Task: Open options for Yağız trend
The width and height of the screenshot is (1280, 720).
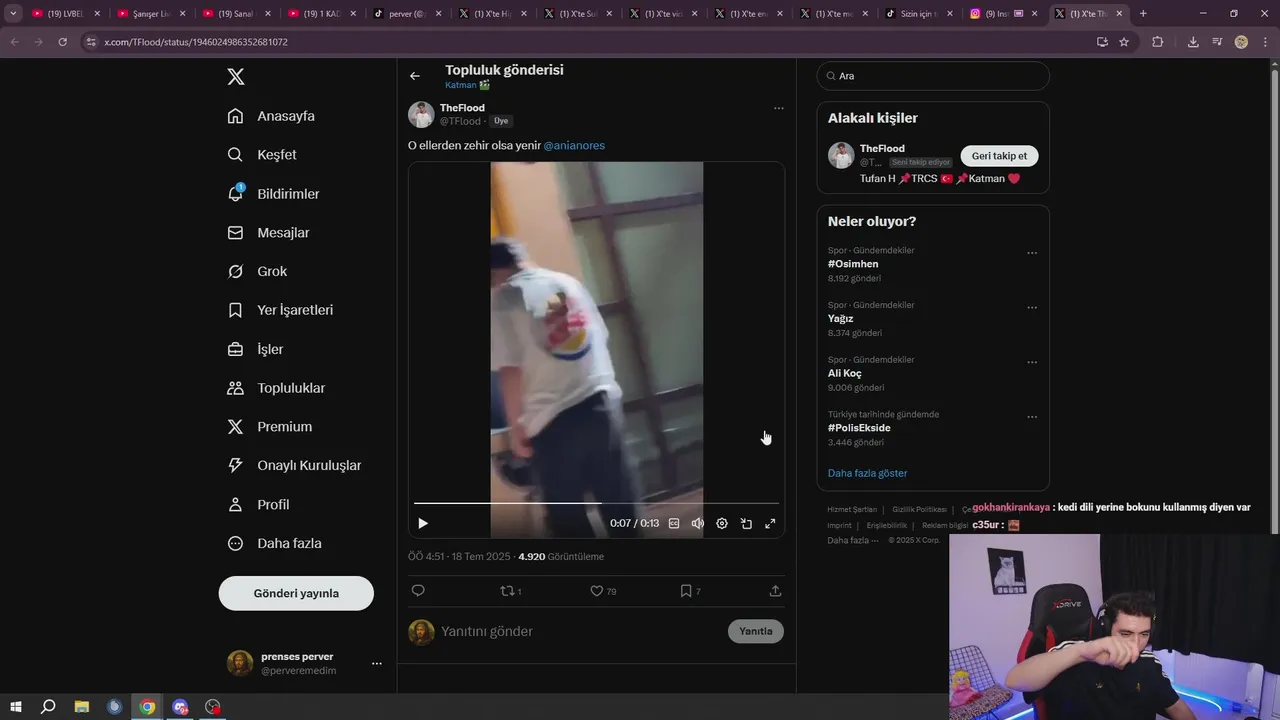Action: [1032, 308]
